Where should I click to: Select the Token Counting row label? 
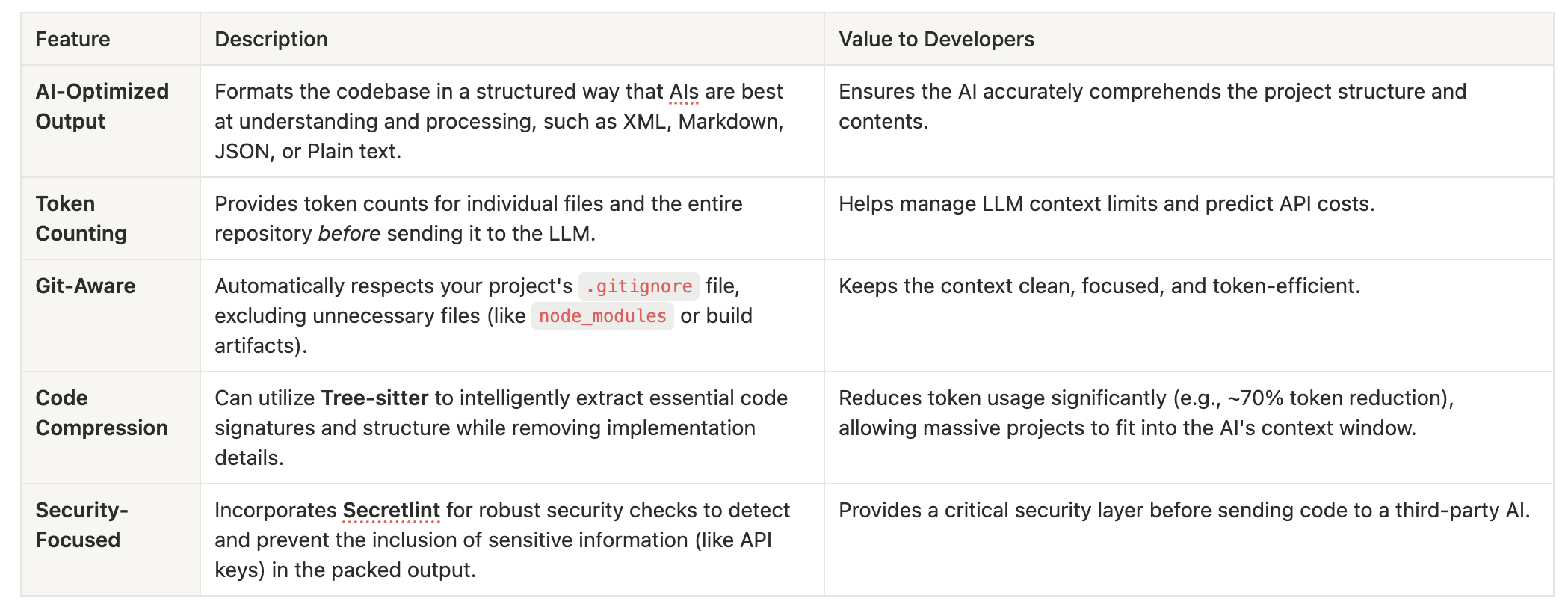(x=81, y=218)
